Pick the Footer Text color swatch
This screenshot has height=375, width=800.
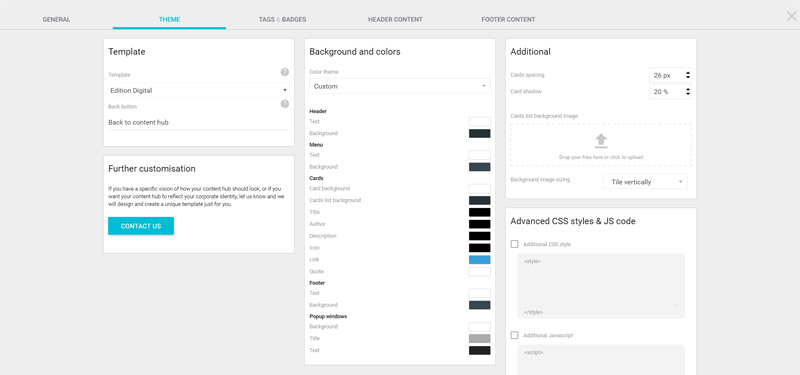click(480, 293)
